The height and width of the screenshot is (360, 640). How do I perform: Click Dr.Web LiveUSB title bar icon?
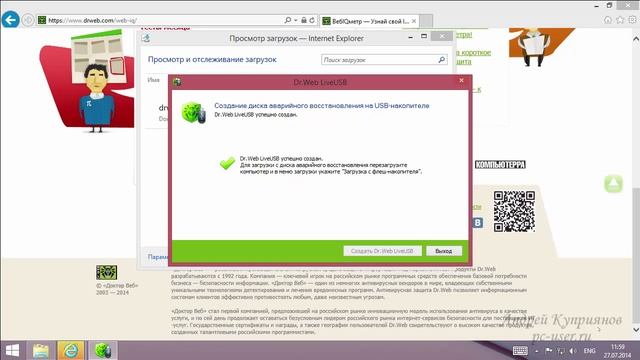click(x=177, y=82)
